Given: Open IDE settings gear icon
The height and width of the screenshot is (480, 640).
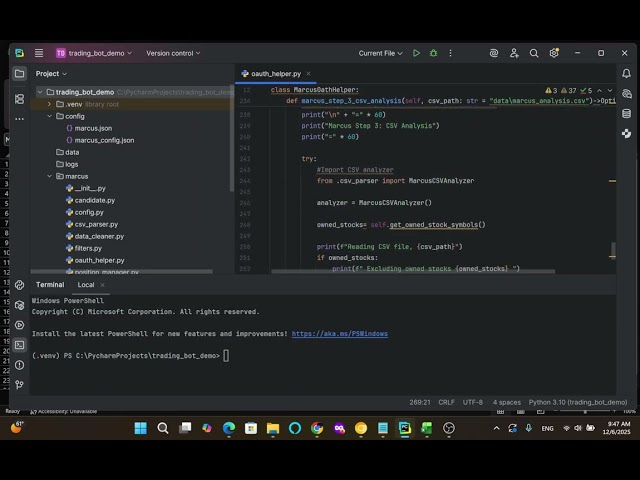Looking at the screenshot, I should pyautogui.click(x=554, y=53).
